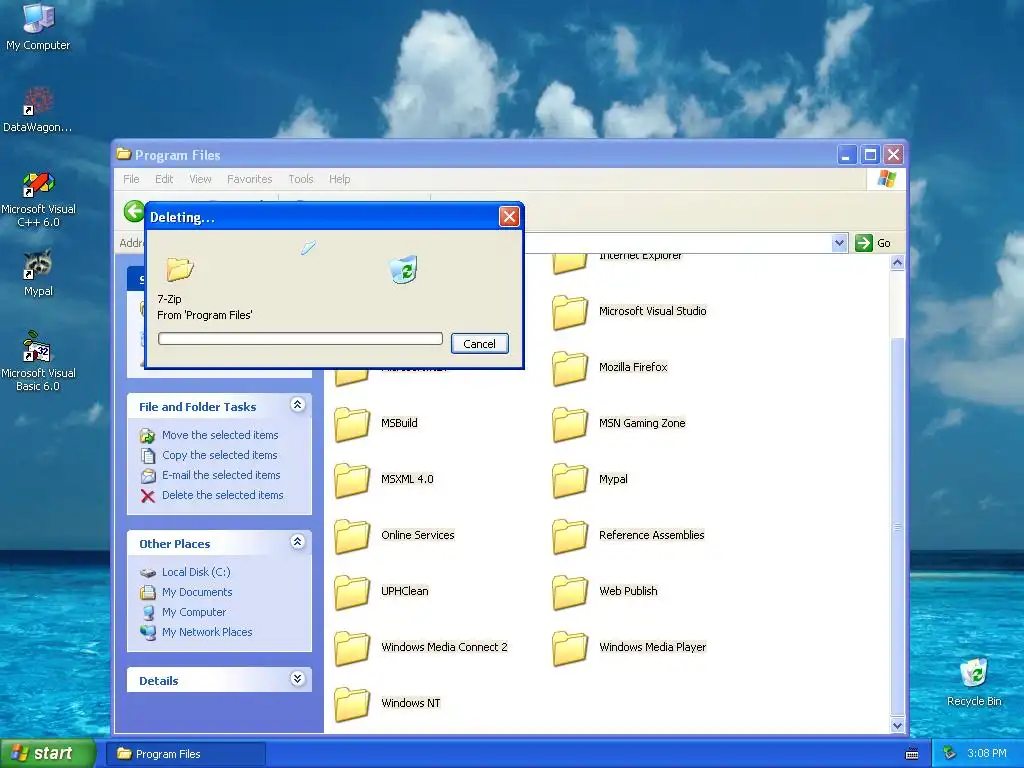Screen dimensions: 1024x768
Task: Close the Deleting dialog
Action: [509, 216]
